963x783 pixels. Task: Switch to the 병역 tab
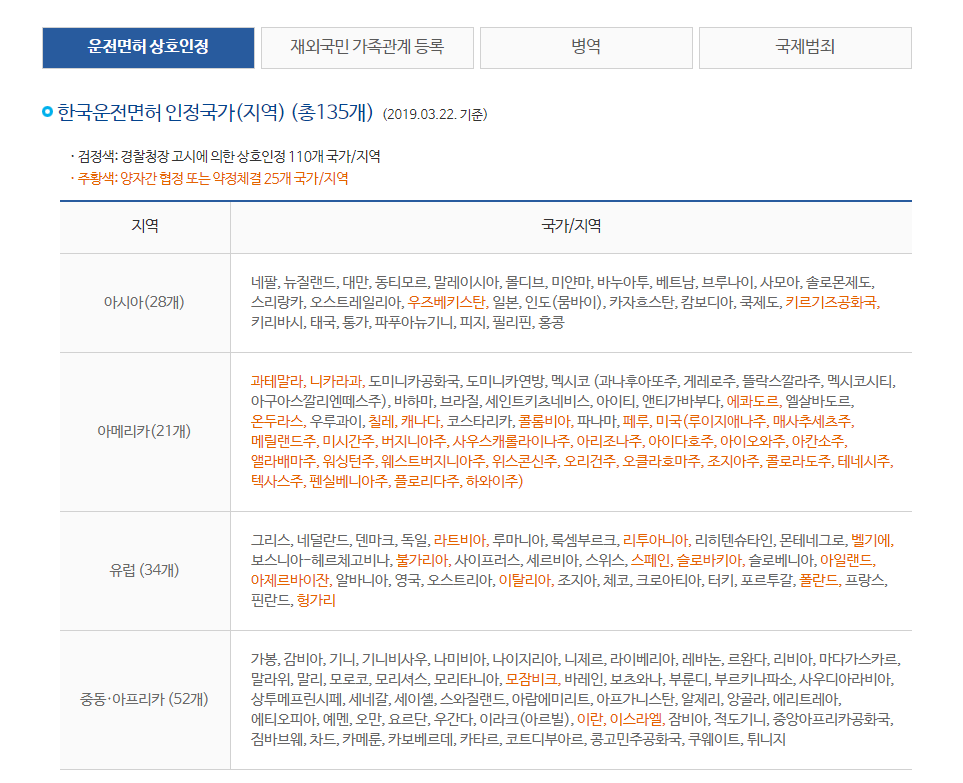pyautogui.click(x=586, y=47)
